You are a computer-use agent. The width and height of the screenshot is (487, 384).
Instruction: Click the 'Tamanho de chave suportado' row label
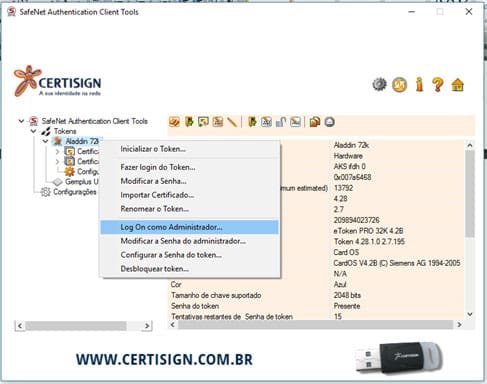[216, 295]
